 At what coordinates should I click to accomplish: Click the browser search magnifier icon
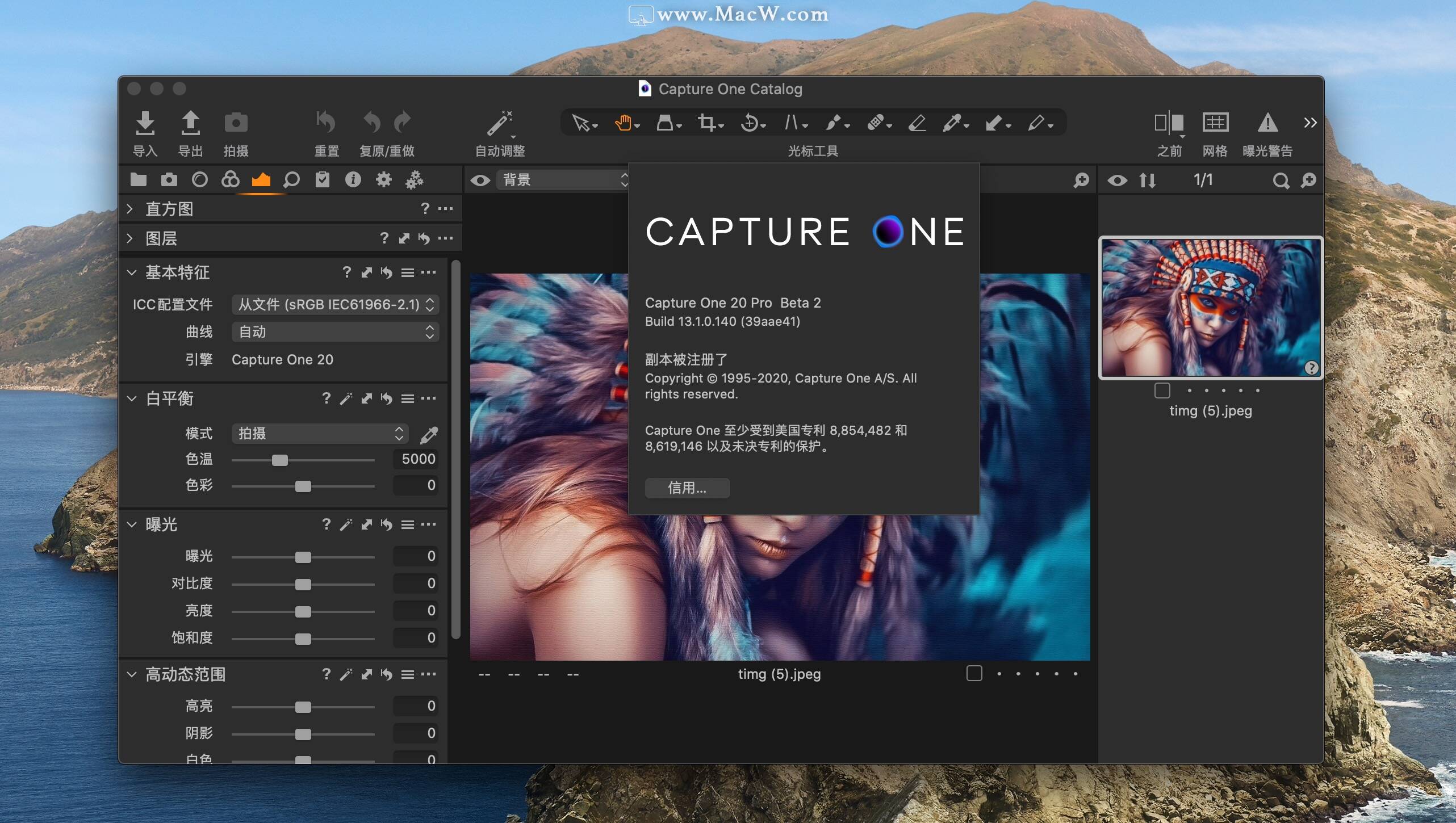click(x=1280, y=180)
